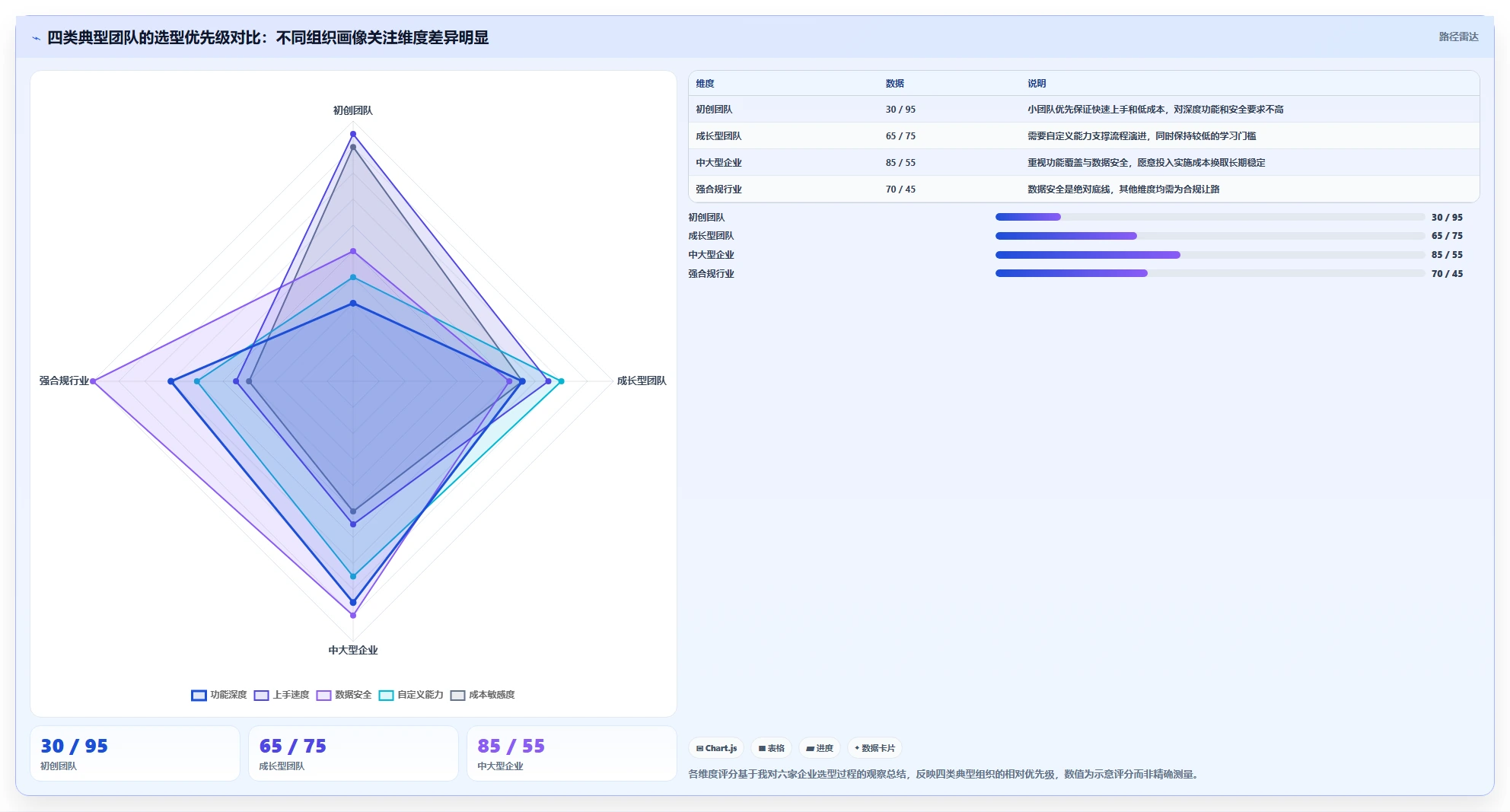Screen dimensions: 1510x812
Task: Click the small icon before the panel title
Action: tap(36, 38)
